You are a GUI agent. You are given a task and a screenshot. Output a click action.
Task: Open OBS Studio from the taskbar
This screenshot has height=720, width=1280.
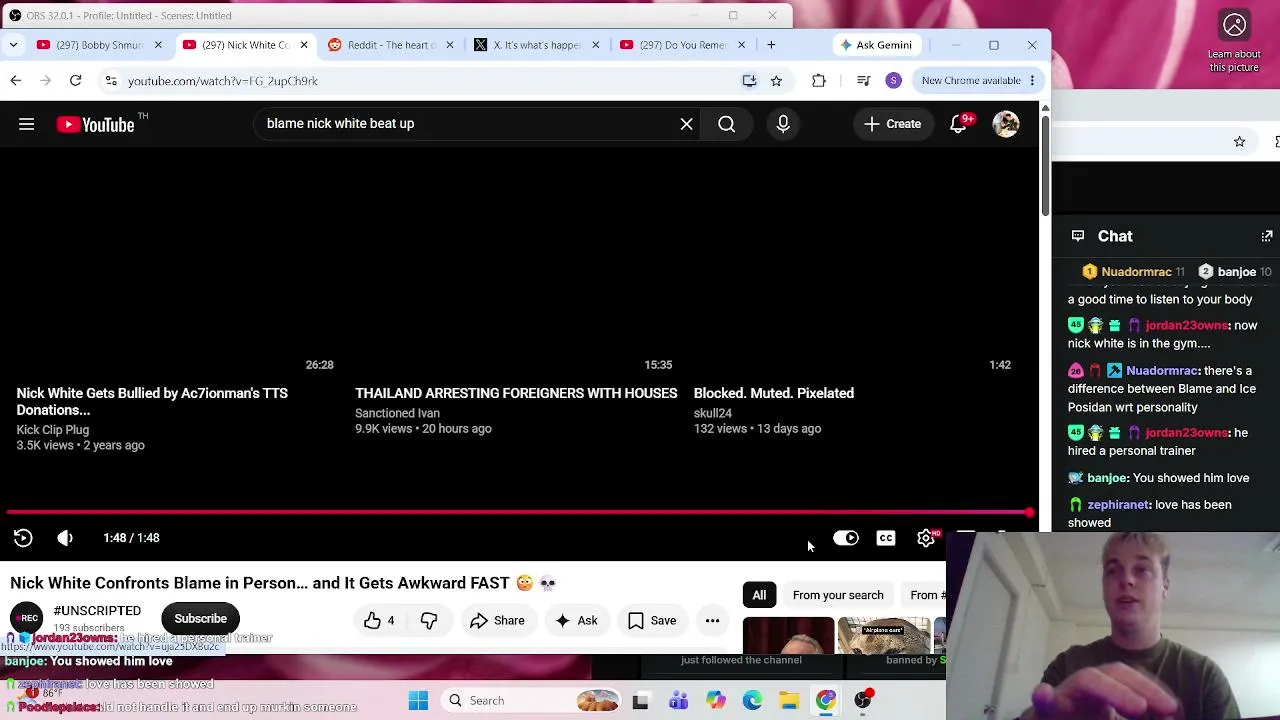(863, 701)
